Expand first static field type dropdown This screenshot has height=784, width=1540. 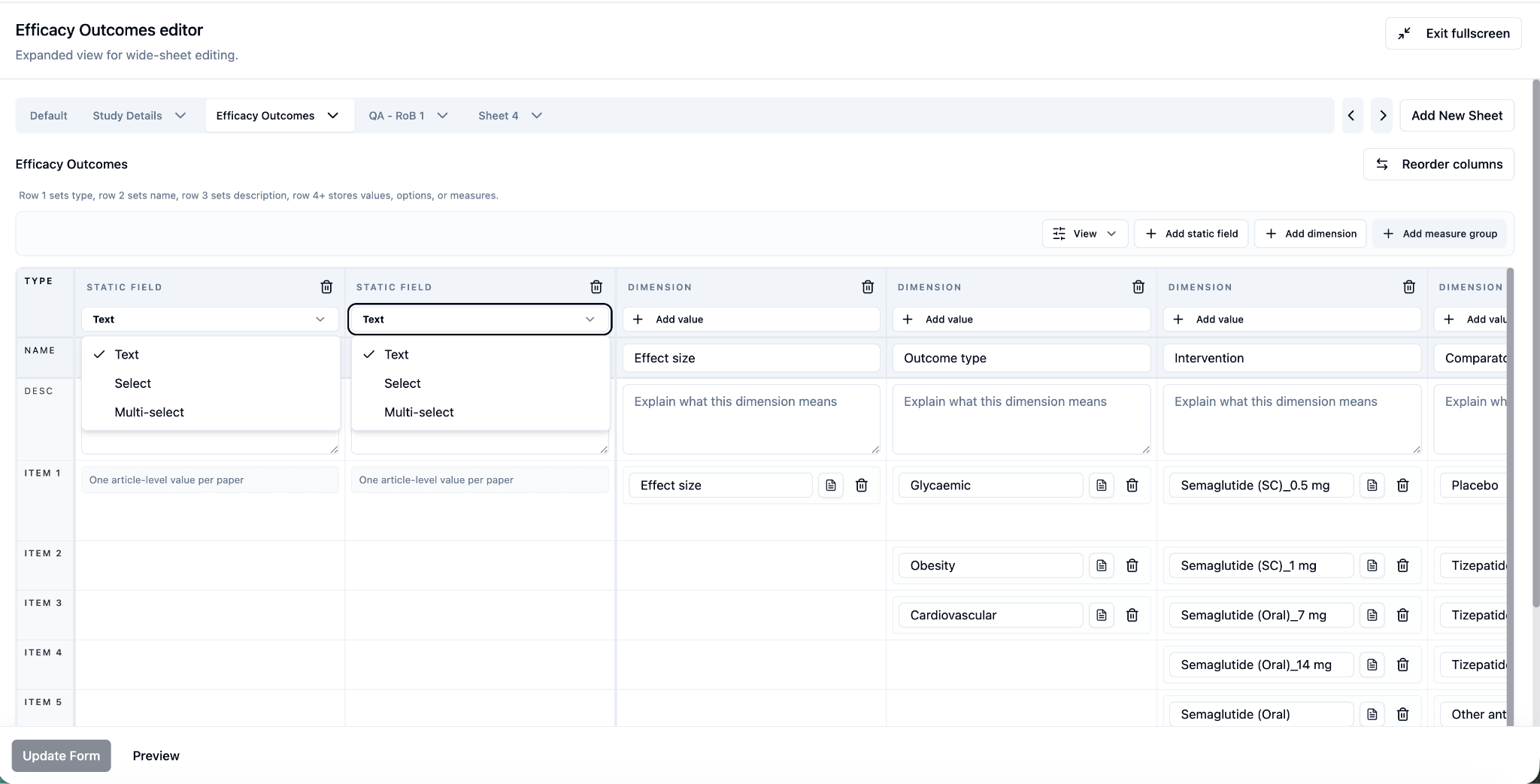coord(210,319)
